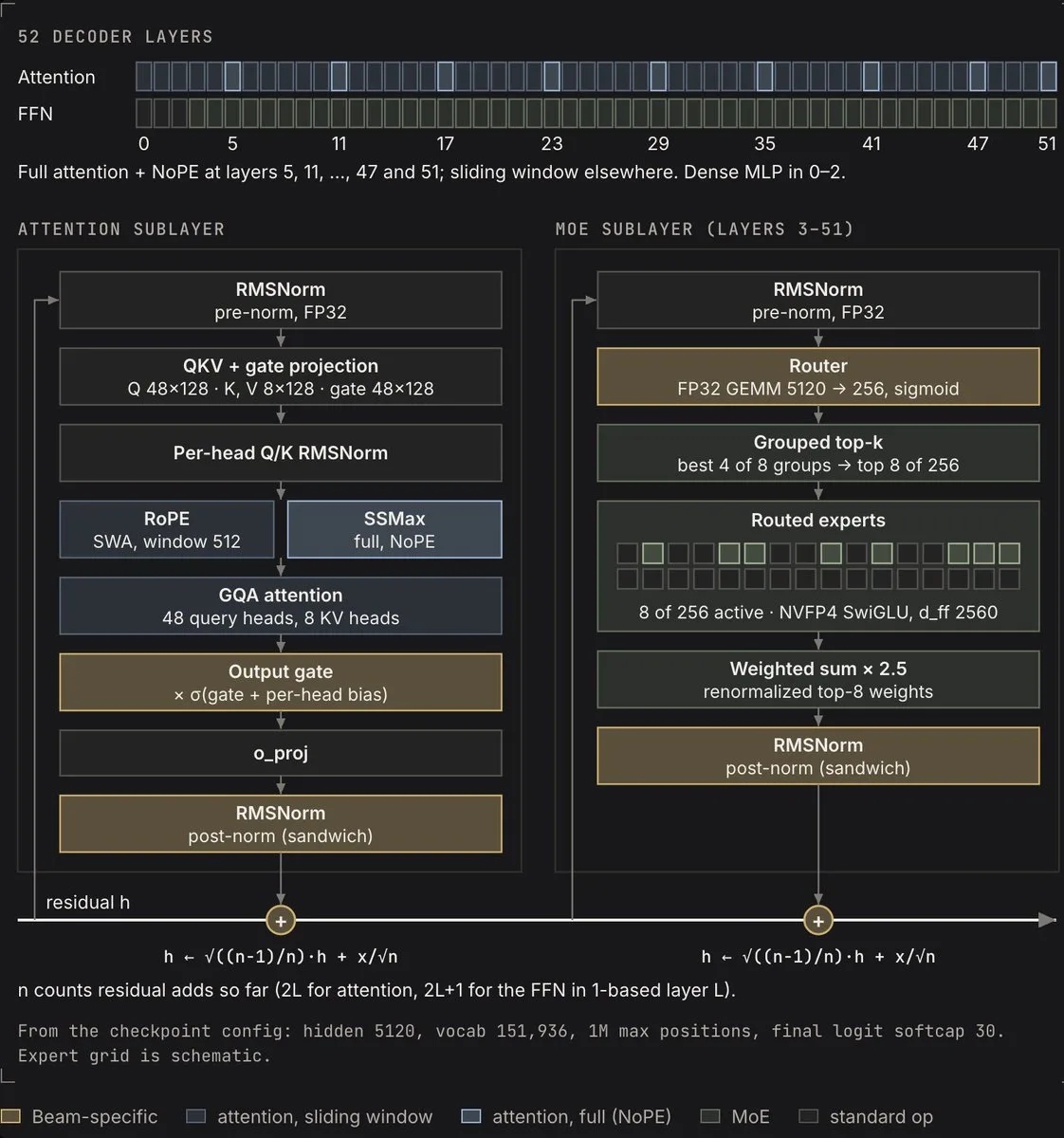Click the '8 of 256 active' experts caption
1064x1138 pixels.
tap(818, 613)
